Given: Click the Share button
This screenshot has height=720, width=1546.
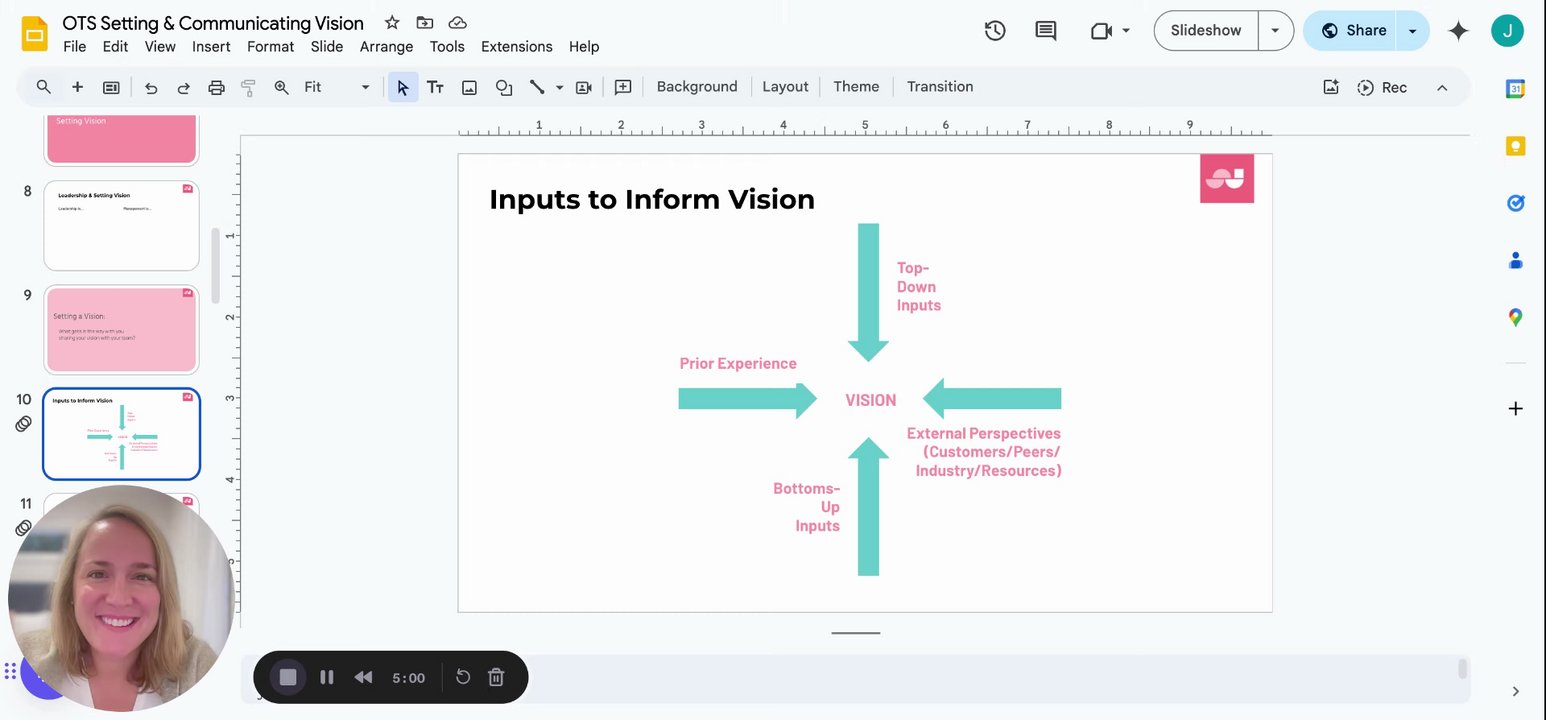Looking at the screenshot, I should click(x=1352, y=31).
